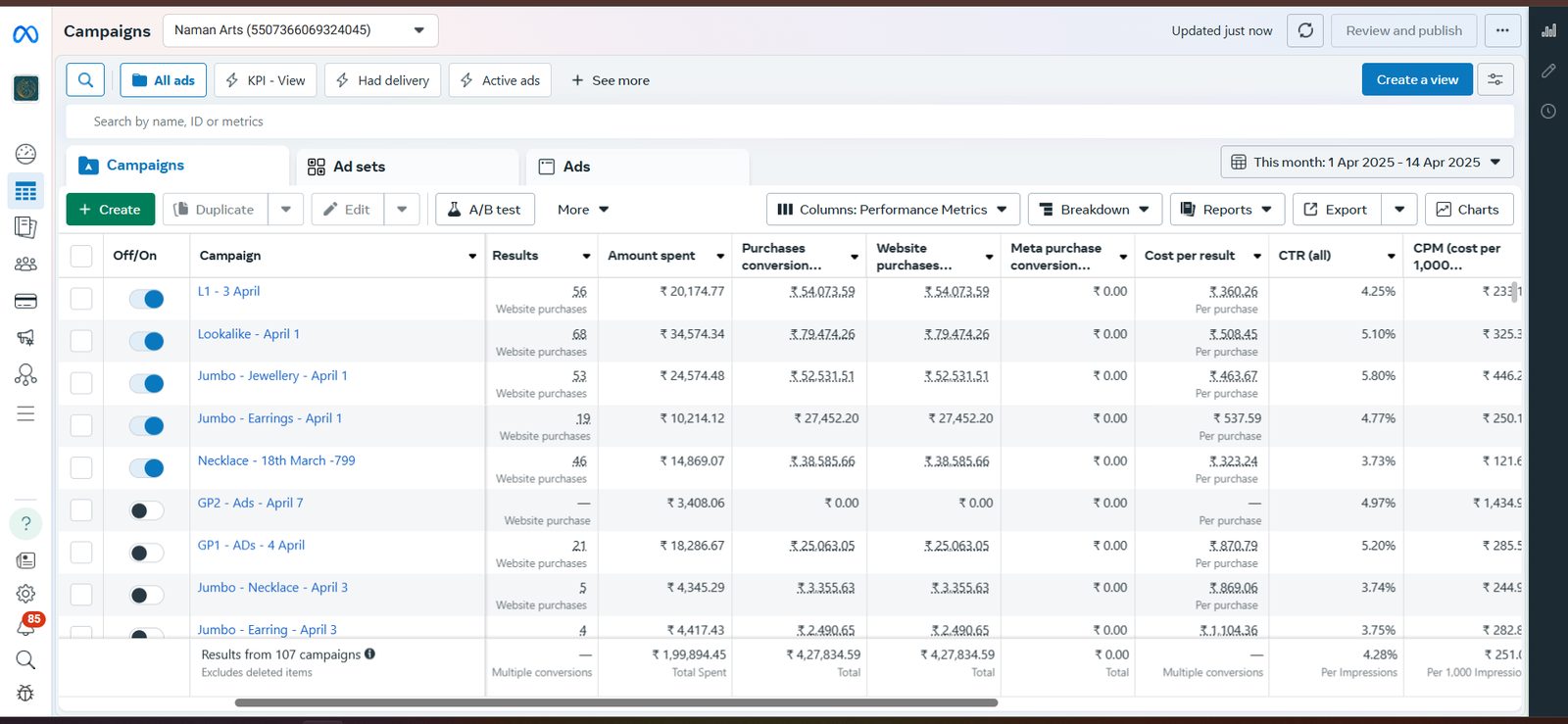Open the dropdown arrow beside Export

tap(1399, 210)
